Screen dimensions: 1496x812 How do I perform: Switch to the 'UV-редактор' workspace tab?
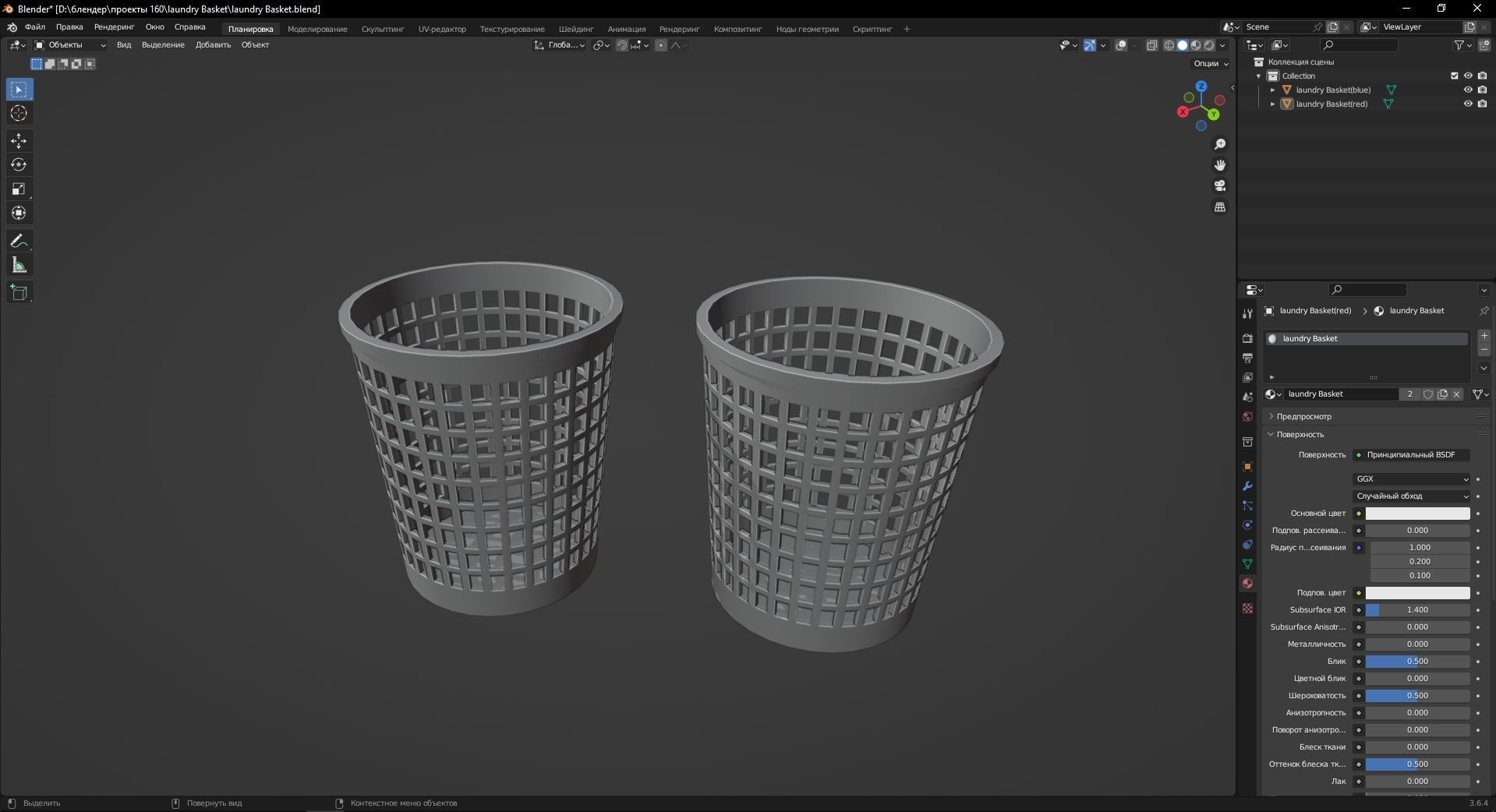(442, 29)
